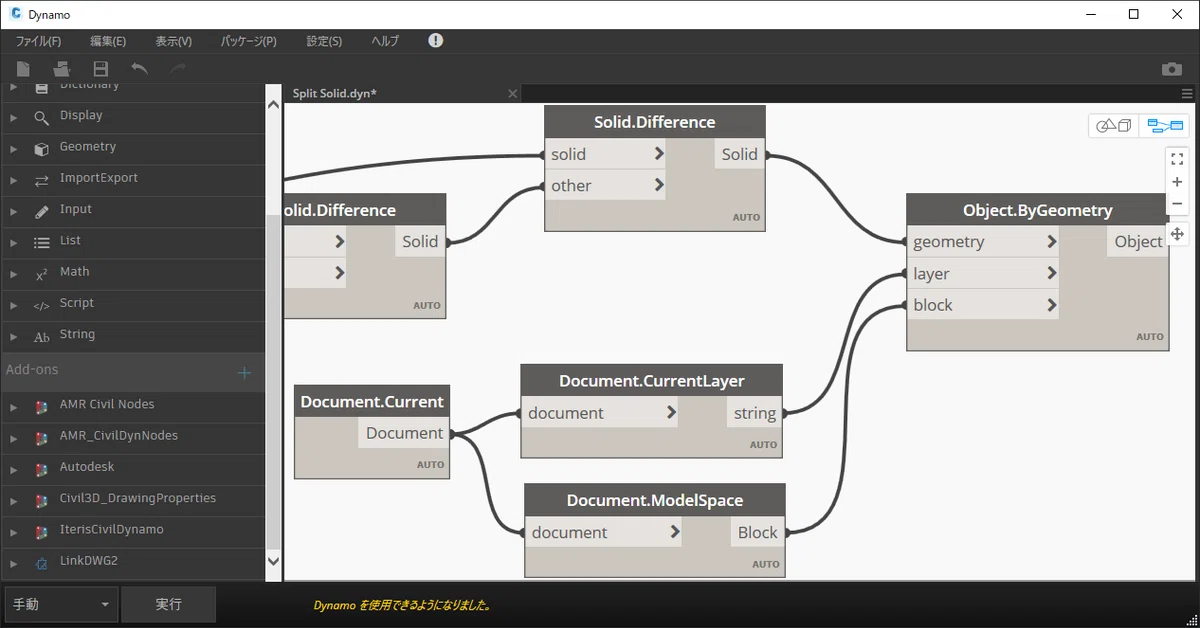Undo the last action
1200x628 pixels.
tap(139, 68)
